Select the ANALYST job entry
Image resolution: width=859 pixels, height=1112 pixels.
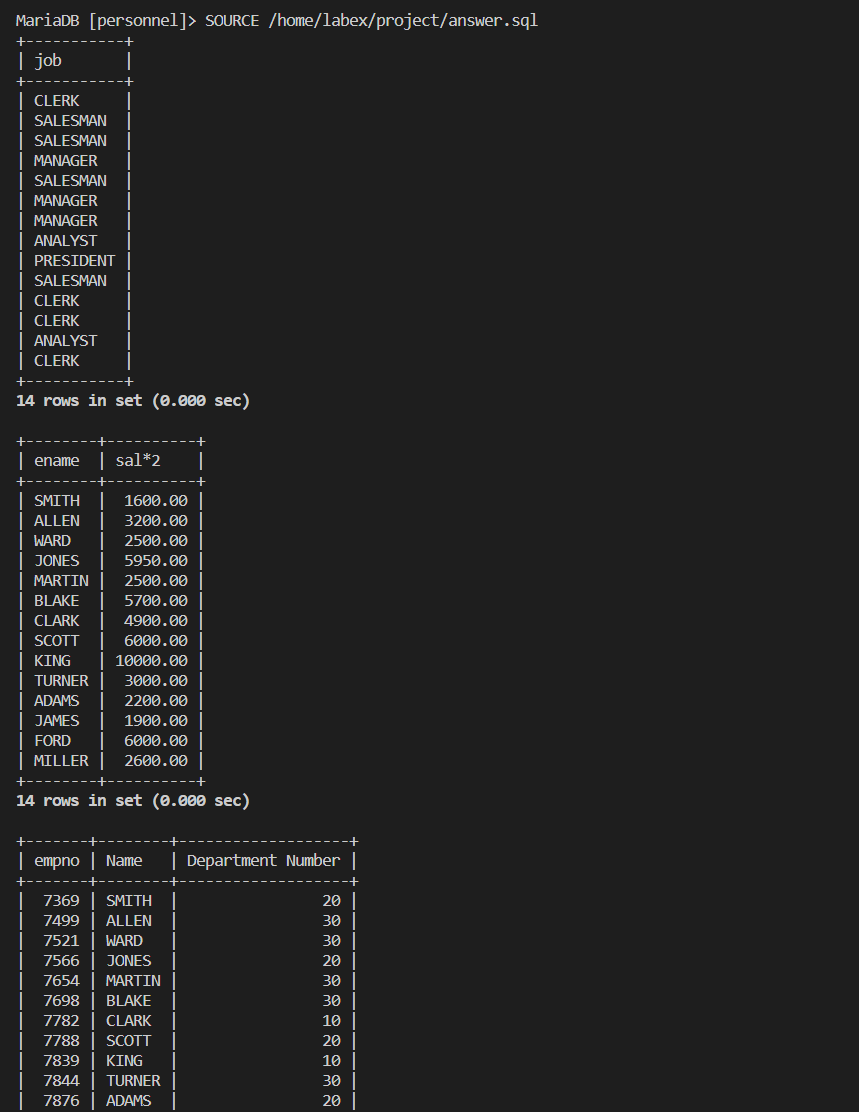[x=65, y=240]
